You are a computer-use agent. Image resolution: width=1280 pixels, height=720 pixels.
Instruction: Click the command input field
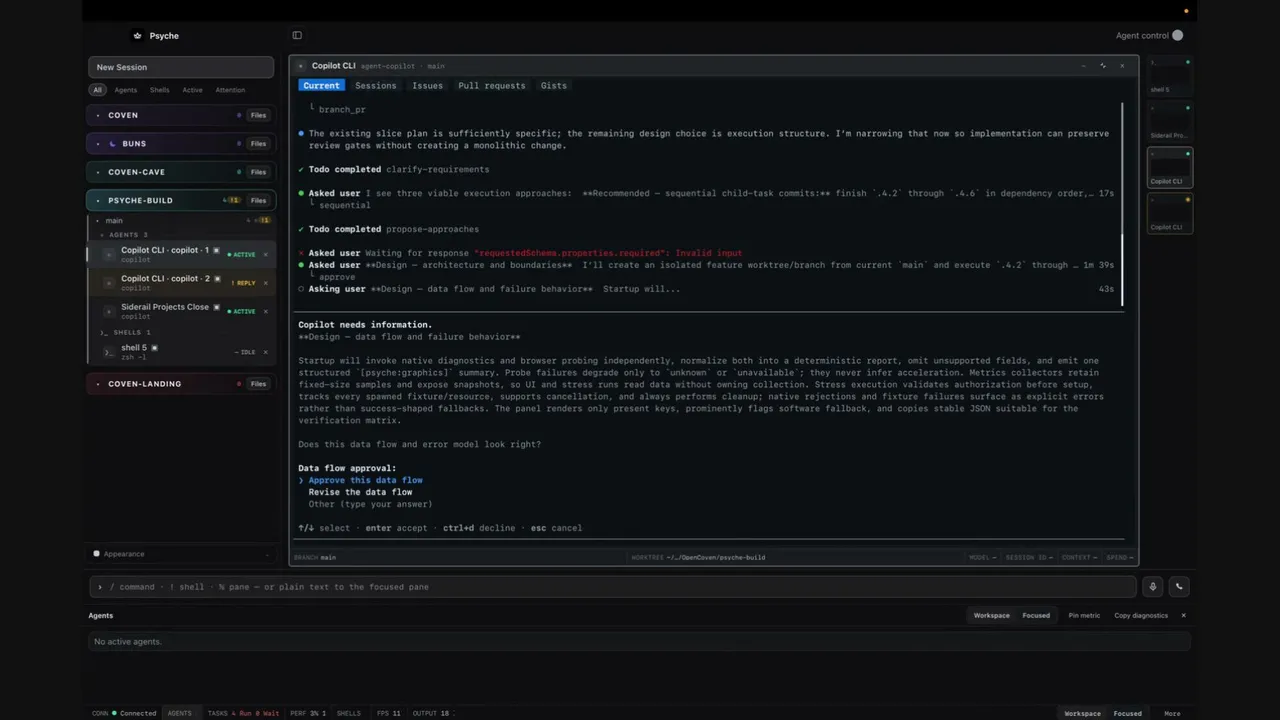[x=613, y=587]
